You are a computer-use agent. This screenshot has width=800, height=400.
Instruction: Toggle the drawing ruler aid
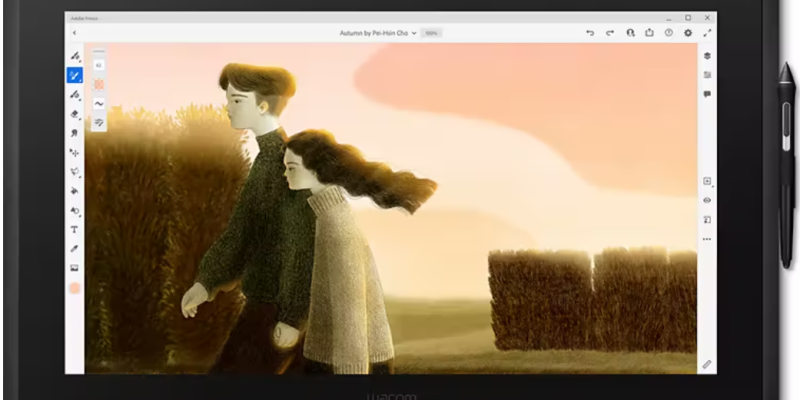[707, 364]
